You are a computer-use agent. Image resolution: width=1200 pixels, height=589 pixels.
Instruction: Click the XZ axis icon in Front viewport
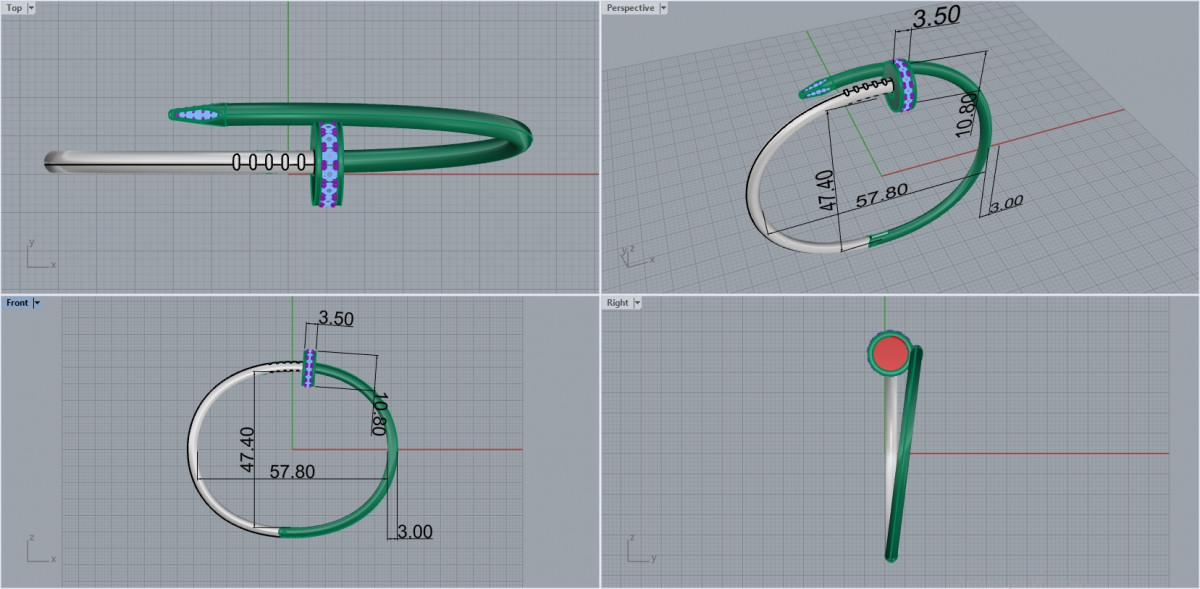[x=38, y=551]
